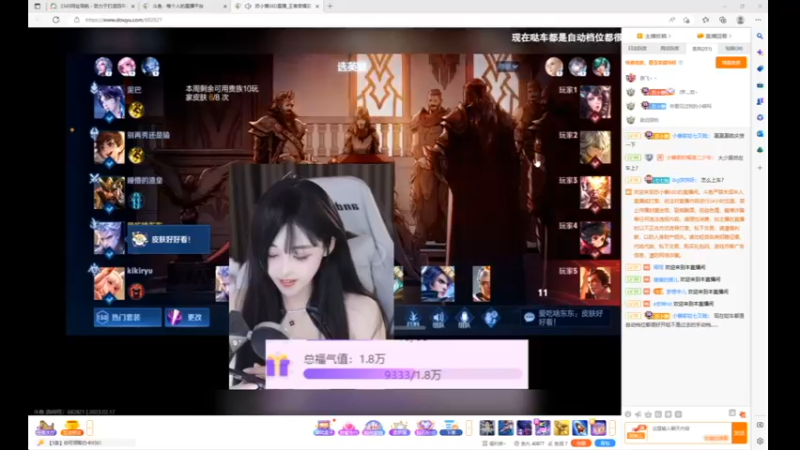This screenshot has height=450, width=800.
Task: Switch to the first browser tab
Action: [92, 6]
